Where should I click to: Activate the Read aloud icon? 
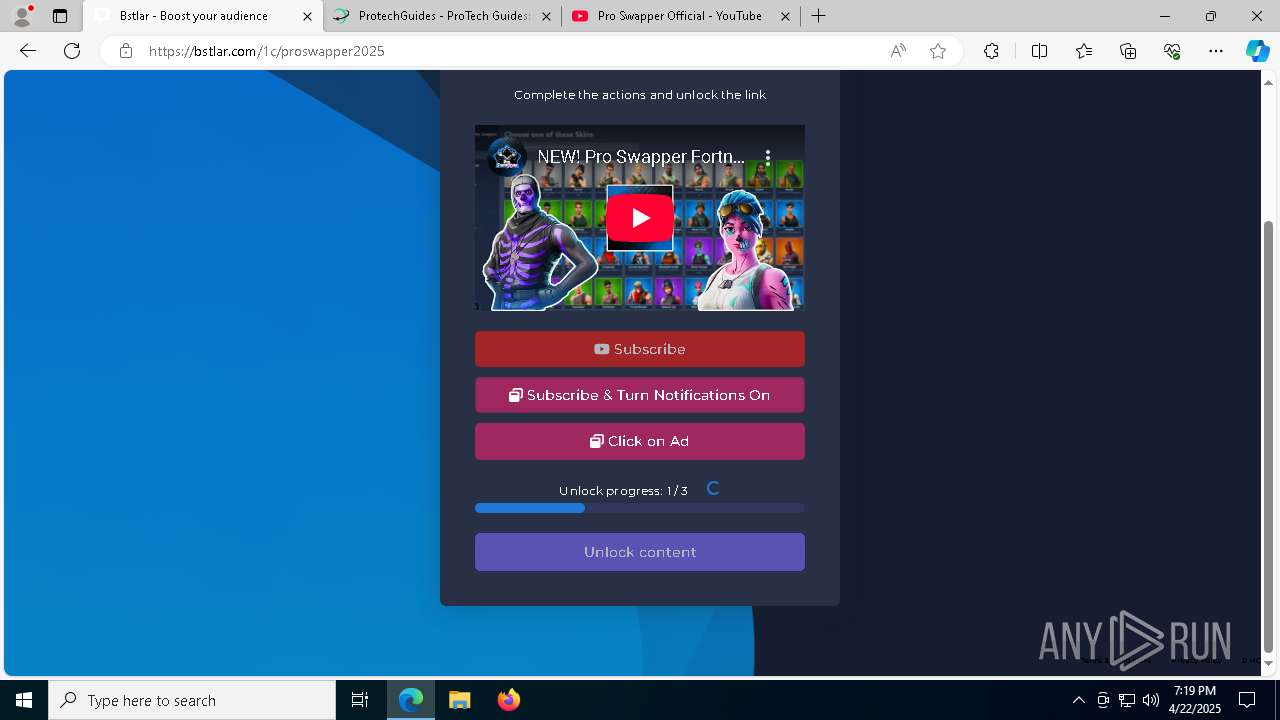(x=898, y=51)
